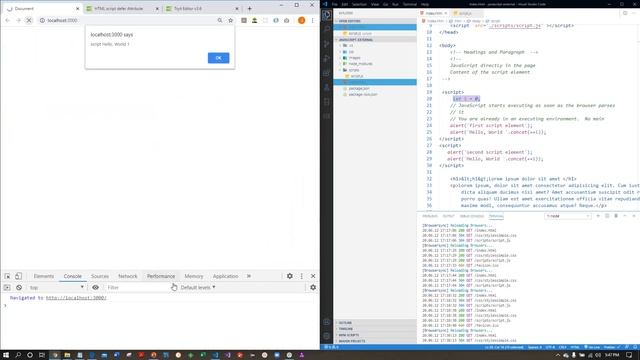The width and height of the screenshot is (640, 360).
Task: Open the Search view in VS Code activity bar
Action: (x=327, y=29)
